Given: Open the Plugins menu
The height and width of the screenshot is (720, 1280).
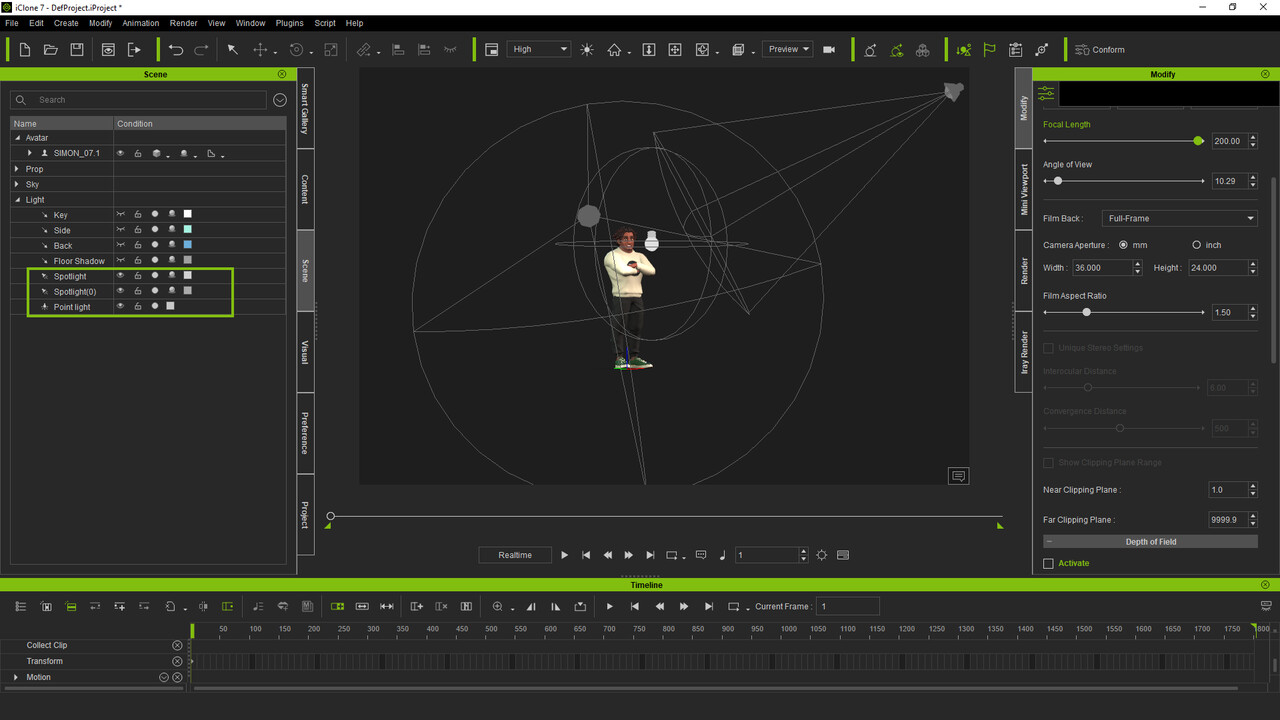Looking at the screenshot, I should click(x=289, y=23).
